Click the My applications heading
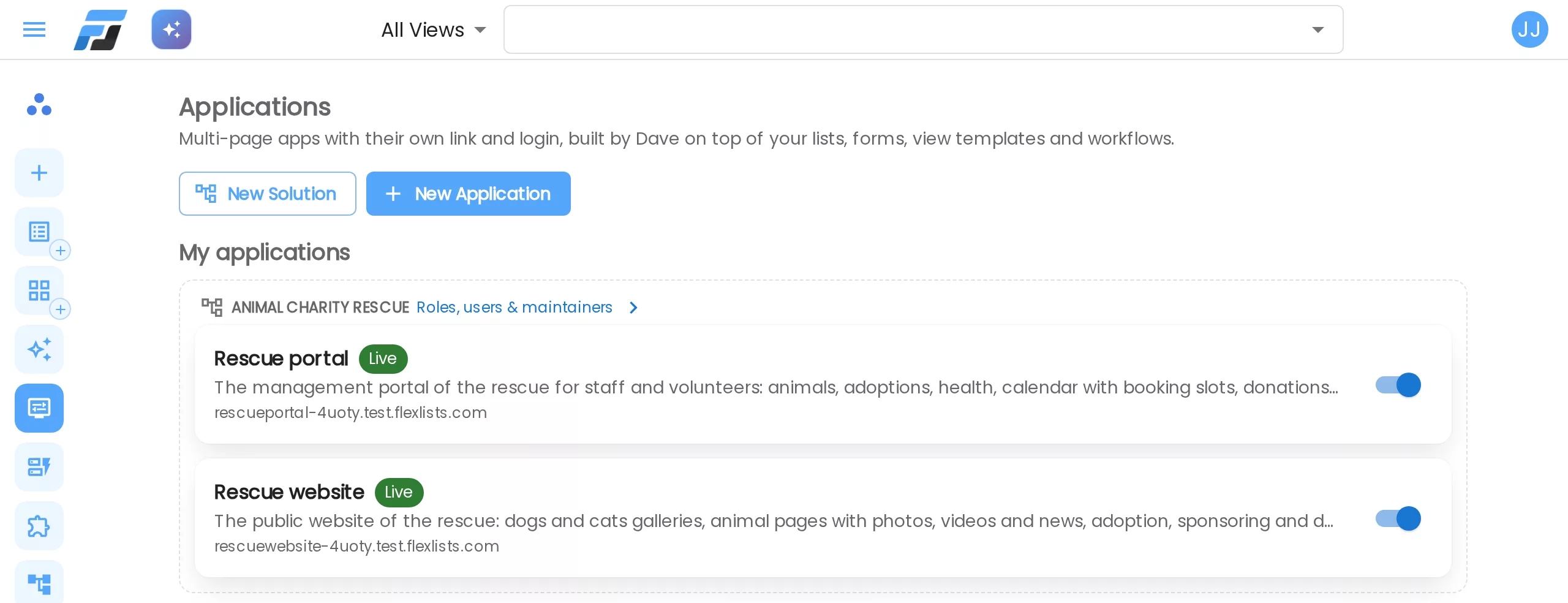The width and height of the screenshot is (1568, 603). (265, 252)
